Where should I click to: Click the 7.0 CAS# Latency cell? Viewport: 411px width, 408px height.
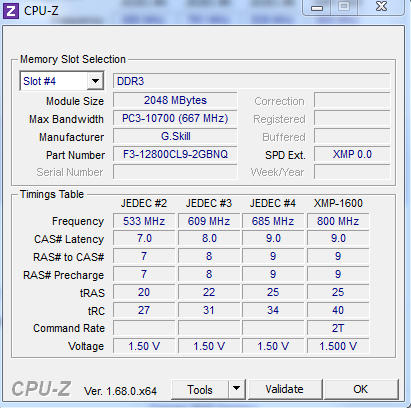[x=144, y=239]
